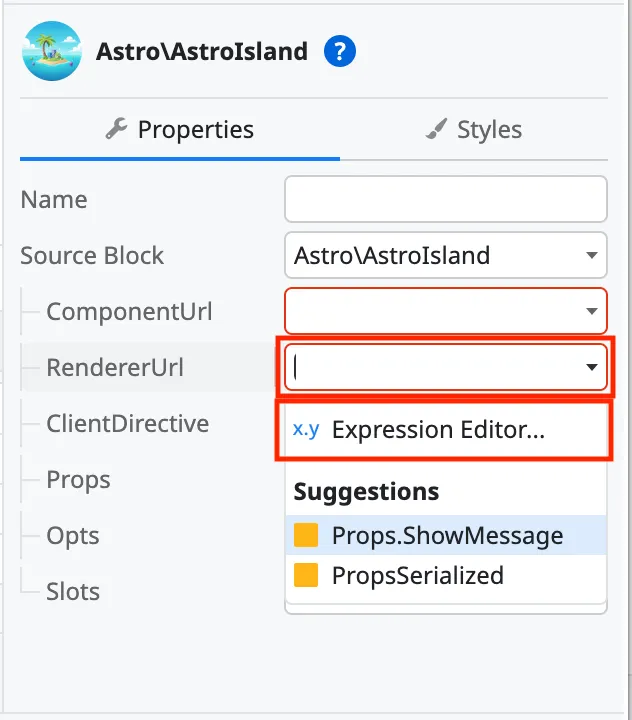
Task: Open the blue help question mark icon
Action: (x=340, y=51)
